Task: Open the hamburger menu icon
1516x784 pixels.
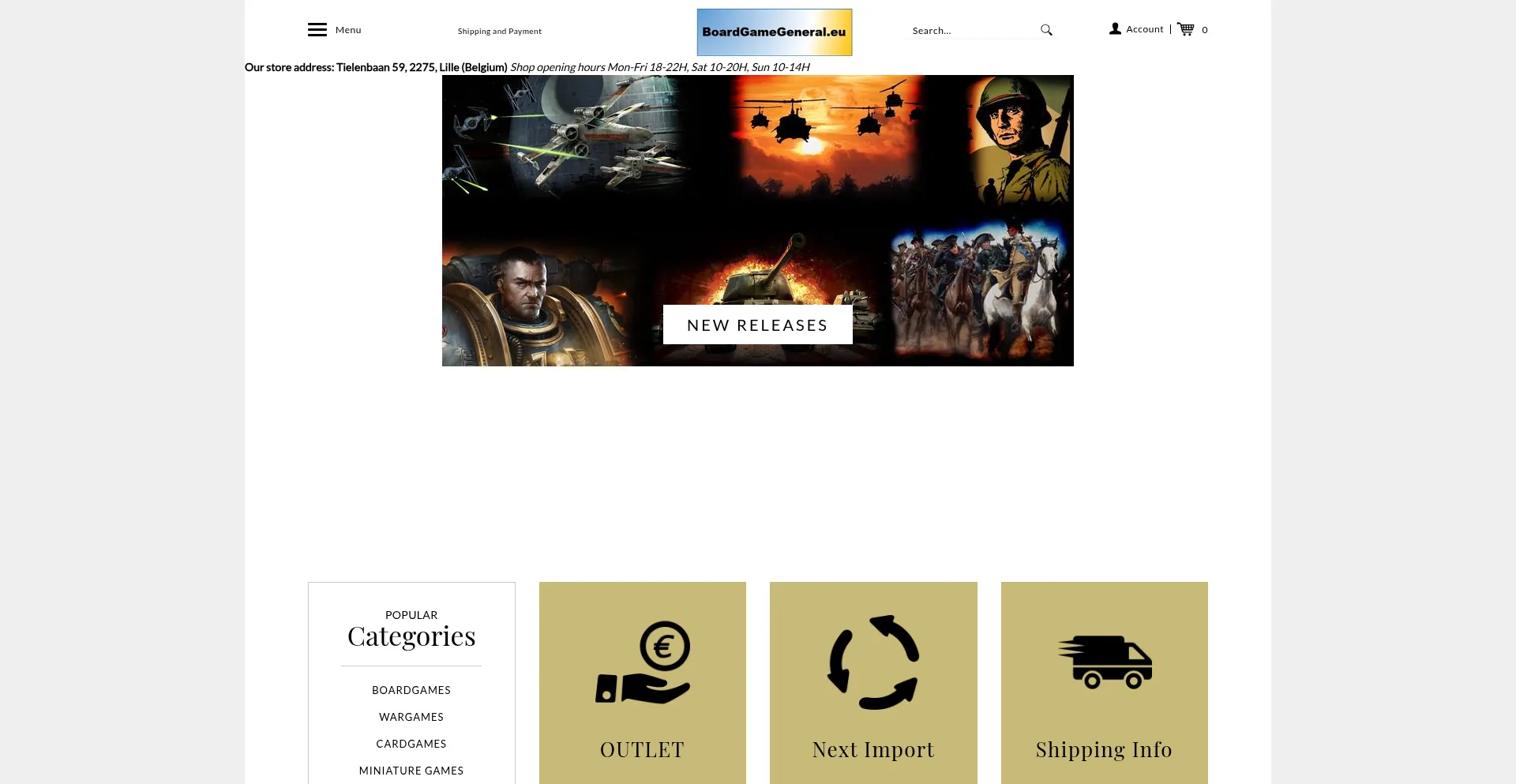Action: 317,30
